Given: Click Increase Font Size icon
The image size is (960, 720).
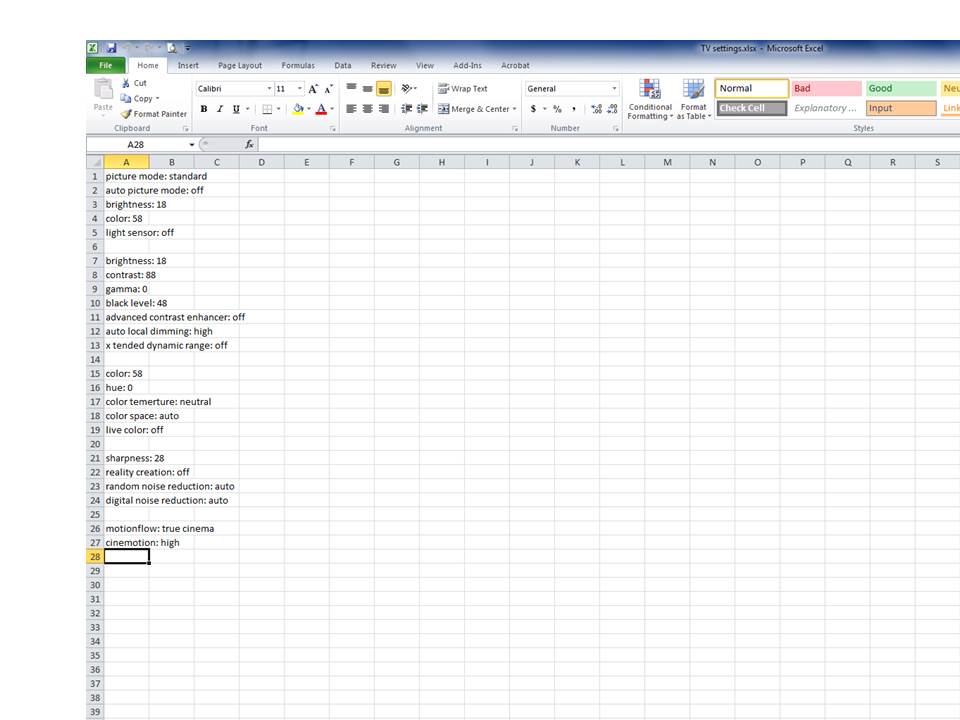Looking at the screenshot, I should coord(313,89).
